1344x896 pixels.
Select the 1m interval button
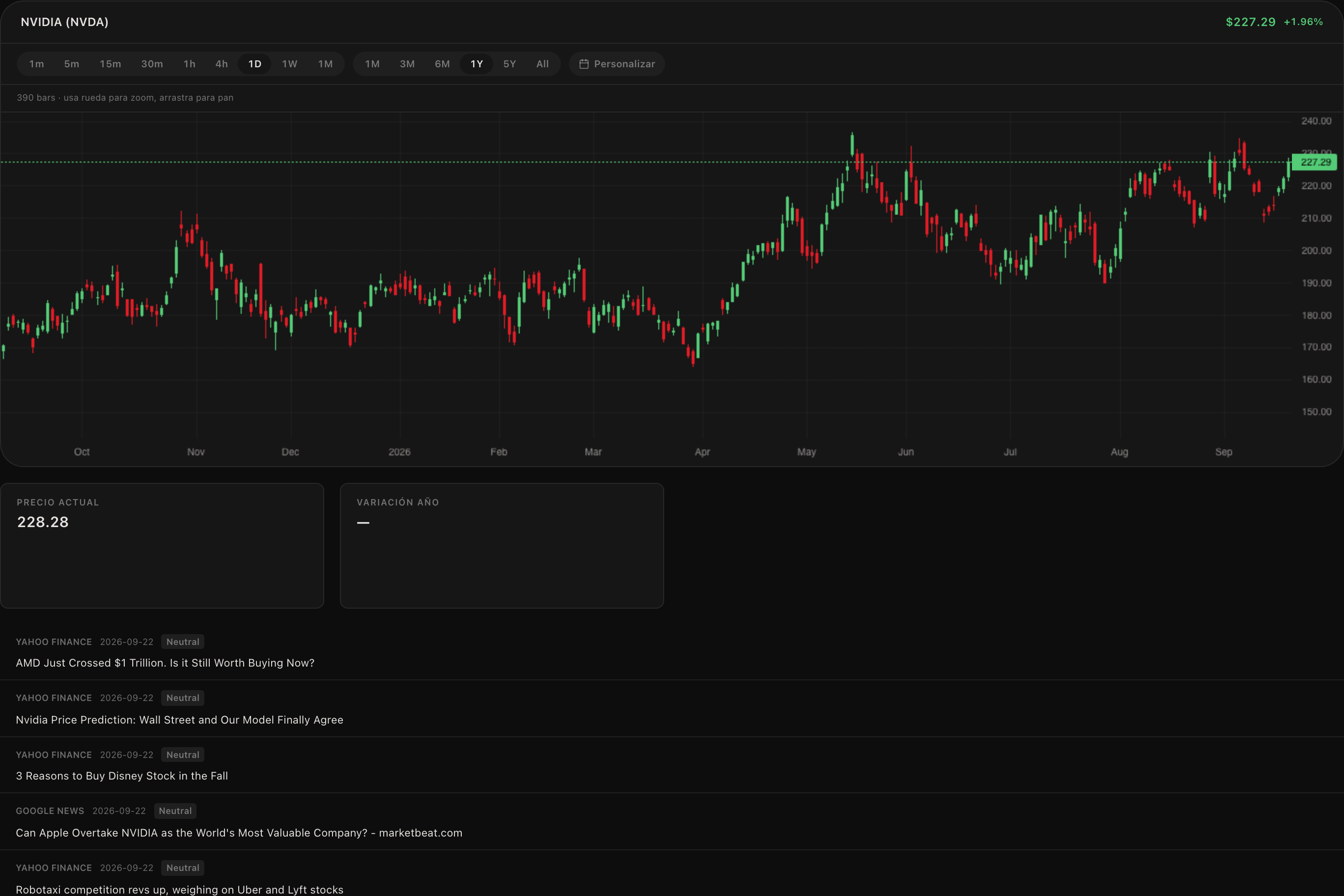pyautogui.click(x=36, y=64)
